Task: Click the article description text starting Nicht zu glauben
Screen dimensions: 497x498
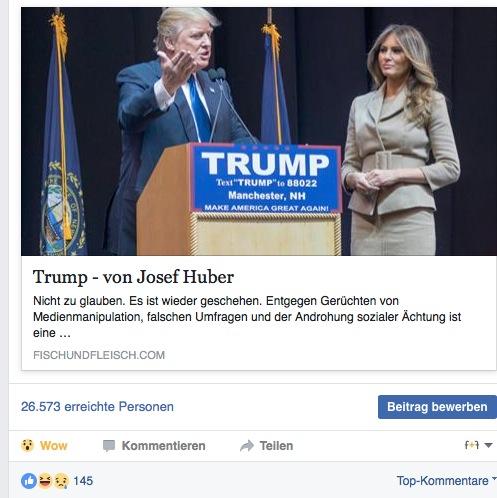Action: [x=247, y=317]
